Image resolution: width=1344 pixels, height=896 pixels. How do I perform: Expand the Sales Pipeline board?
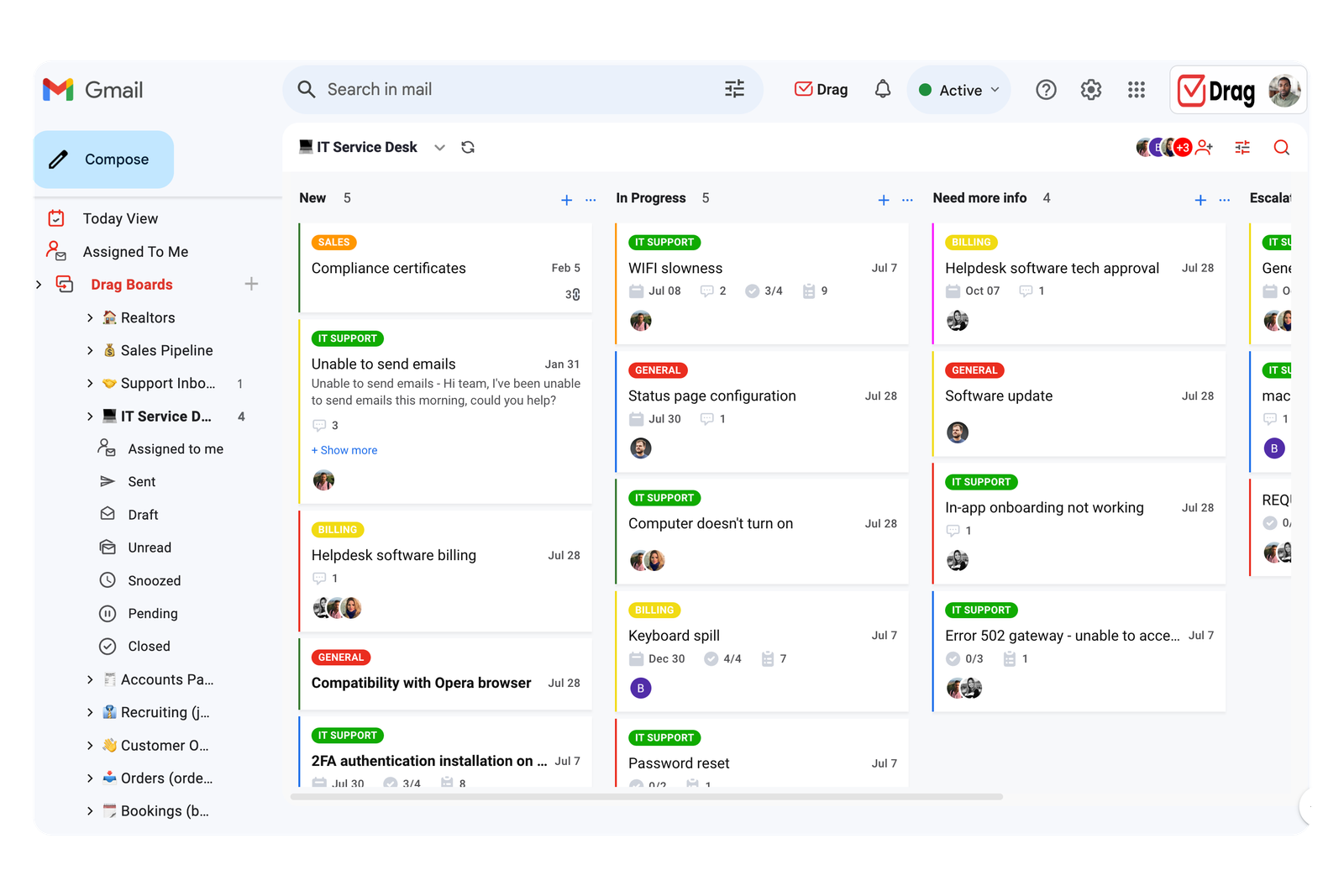[90, 350]
